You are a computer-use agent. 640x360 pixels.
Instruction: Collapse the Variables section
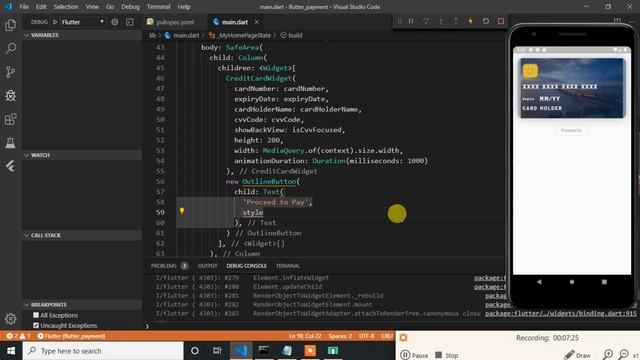82,36
